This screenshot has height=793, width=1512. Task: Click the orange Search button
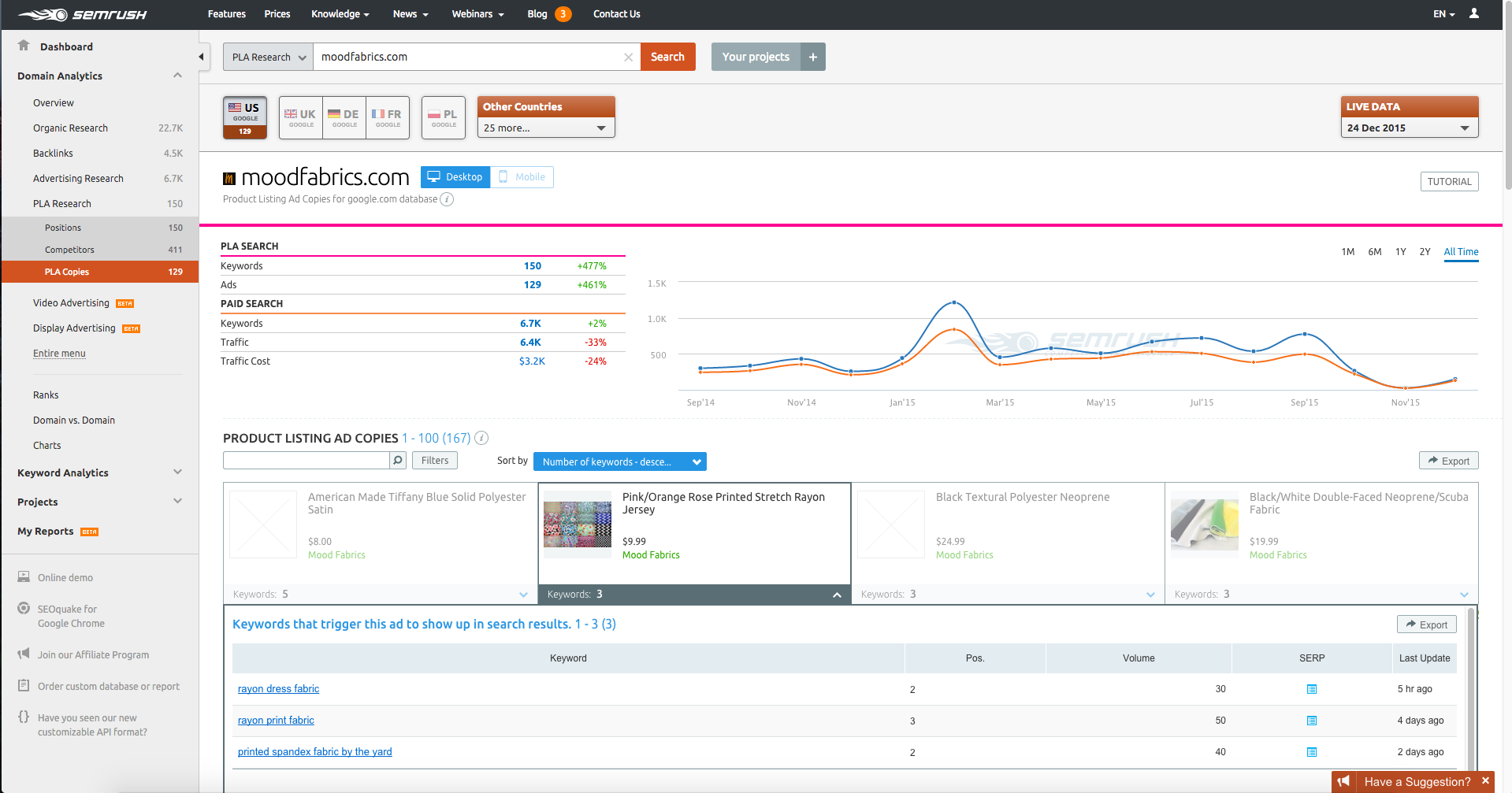click(668, 57)
